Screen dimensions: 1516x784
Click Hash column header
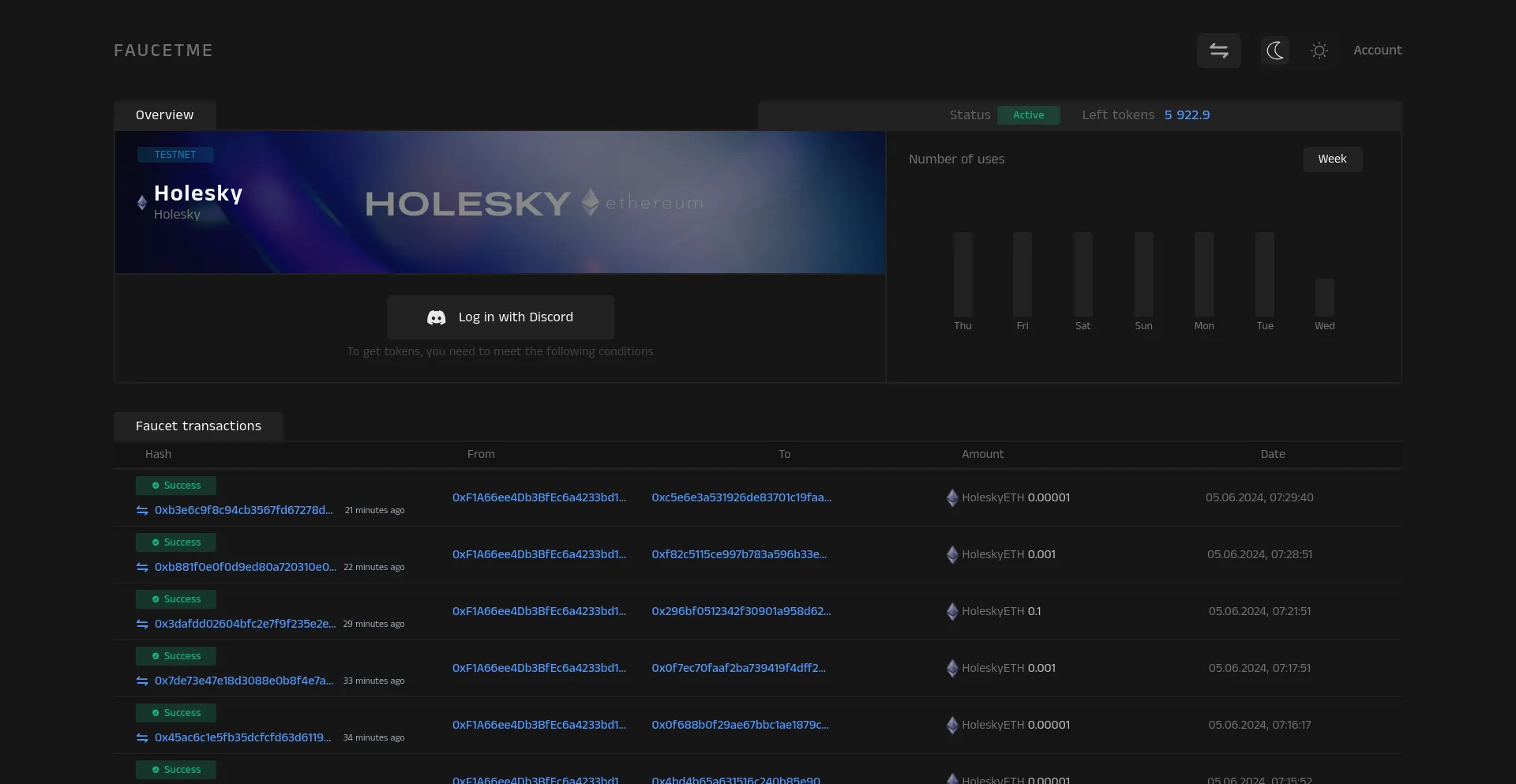point(158,454)
